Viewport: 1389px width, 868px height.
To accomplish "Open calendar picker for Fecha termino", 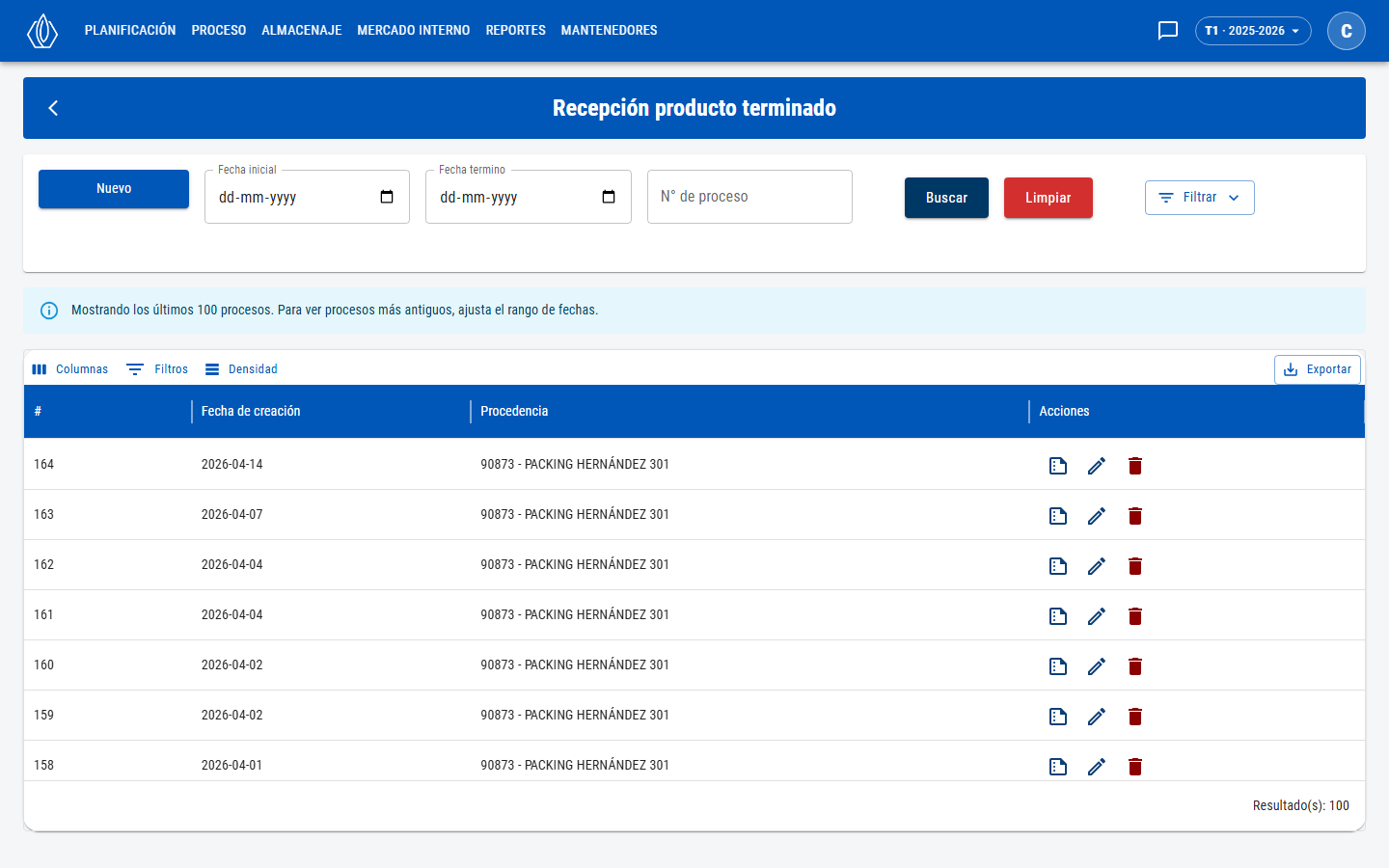I will [x=609, y=197].
